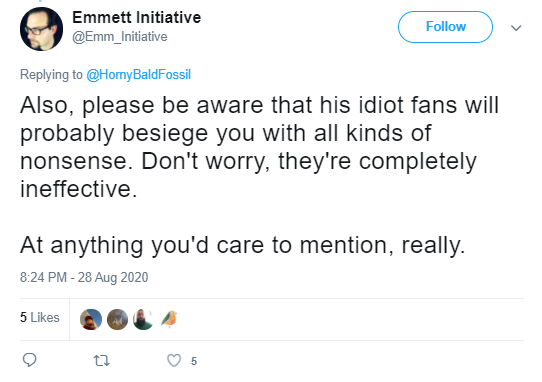This screenshot has height=382, width=542.
Task: Open the @HornyBaldFossil profile link
Action: [138, 75]
